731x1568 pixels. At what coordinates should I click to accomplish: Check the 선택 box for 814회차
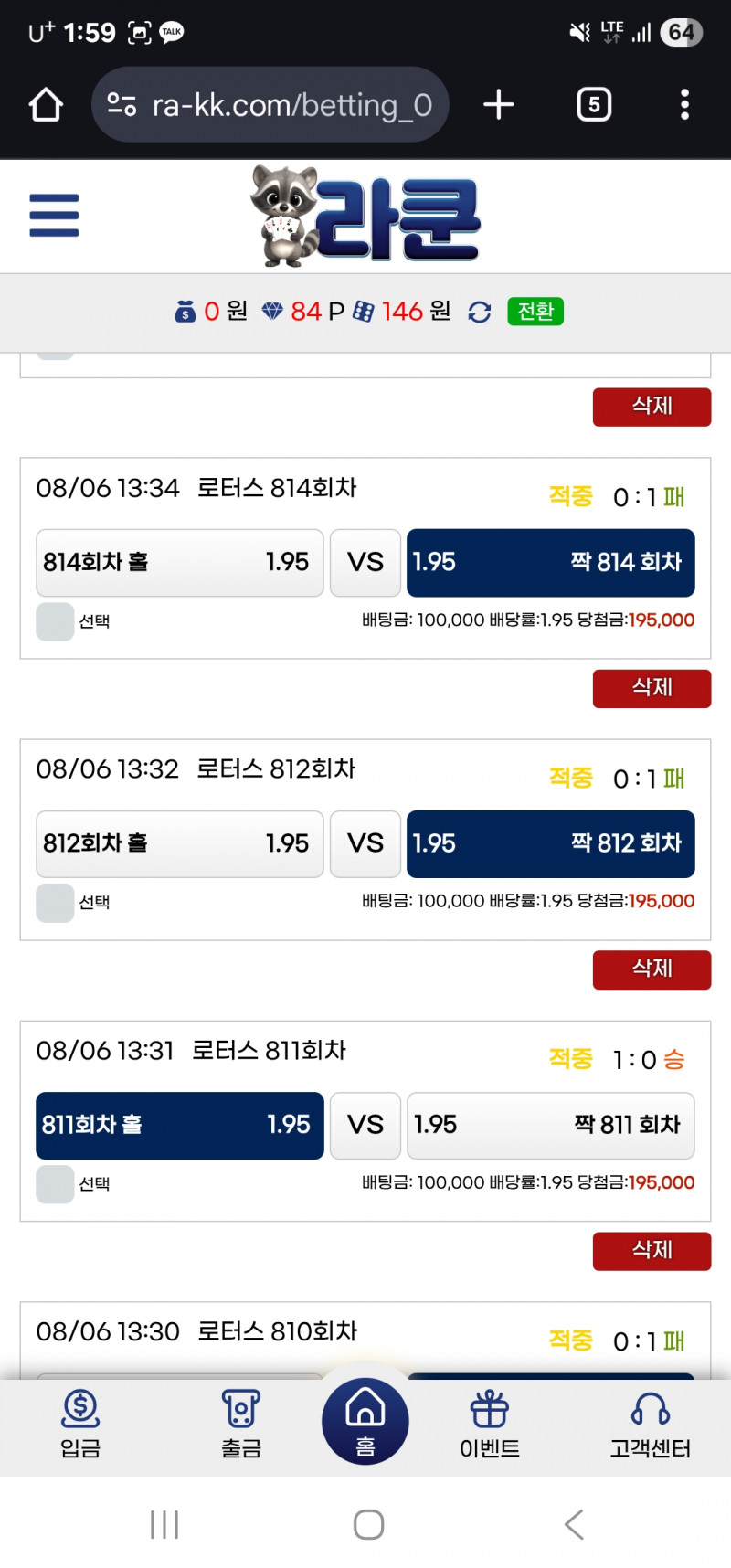coord(55,621)
